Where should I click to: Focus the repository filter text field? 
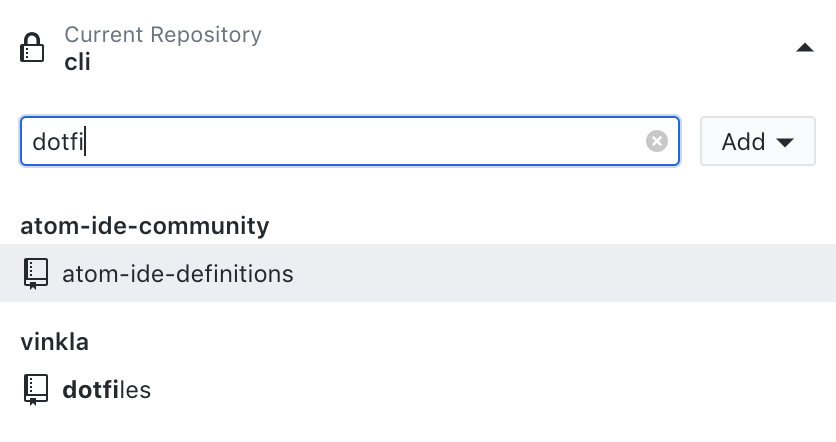(350, 142)
